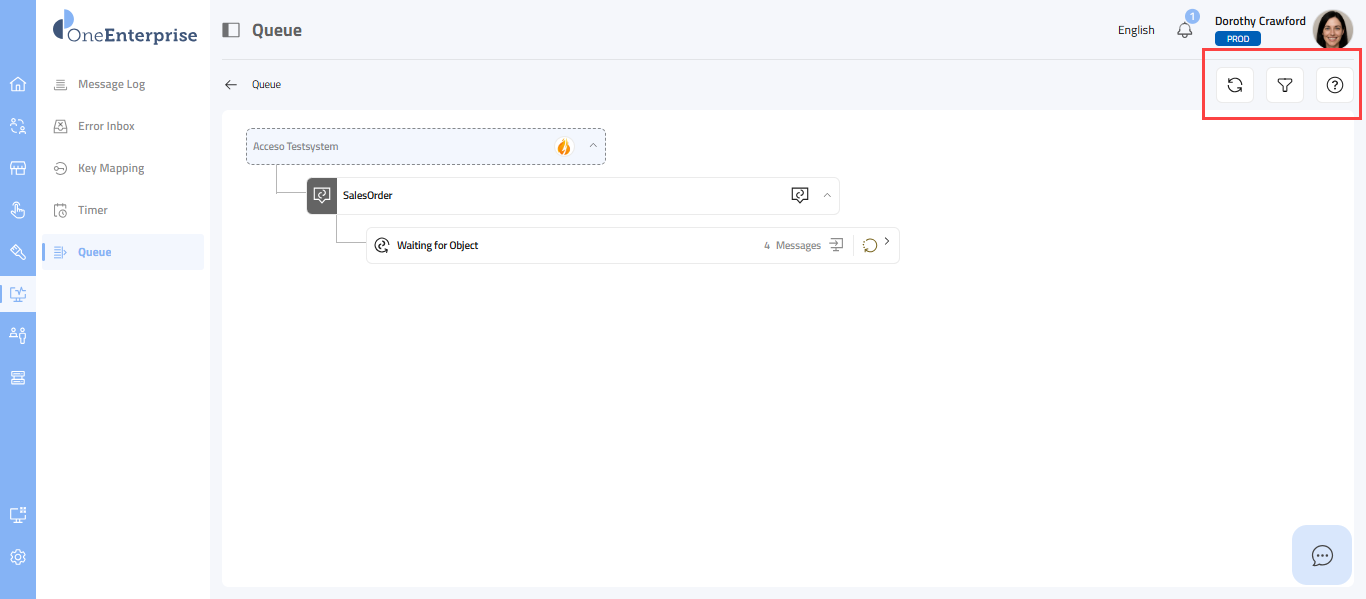
Task: Click the retry icon on Waiting for Object
Action: pyautogui.click(x=869, y=245)
